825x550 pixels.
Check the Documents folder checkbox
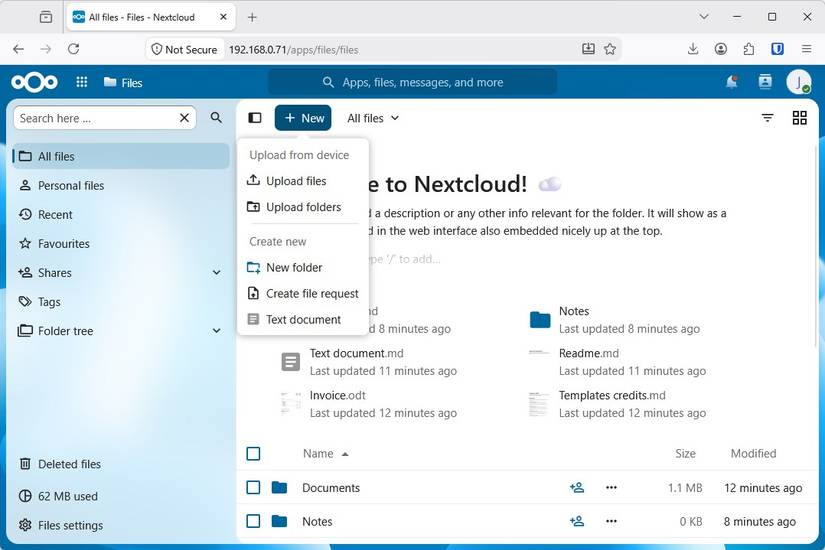point(253,488)
